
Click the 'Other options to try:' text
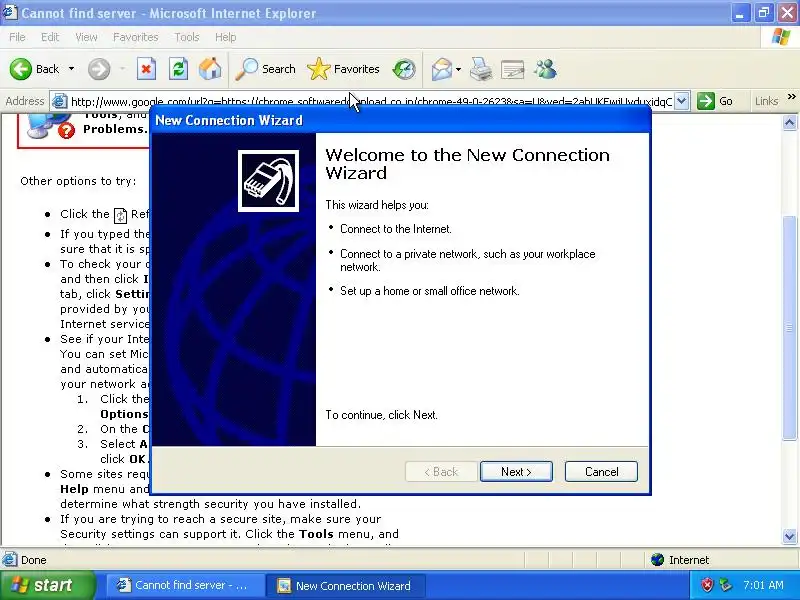click(78, 181)
